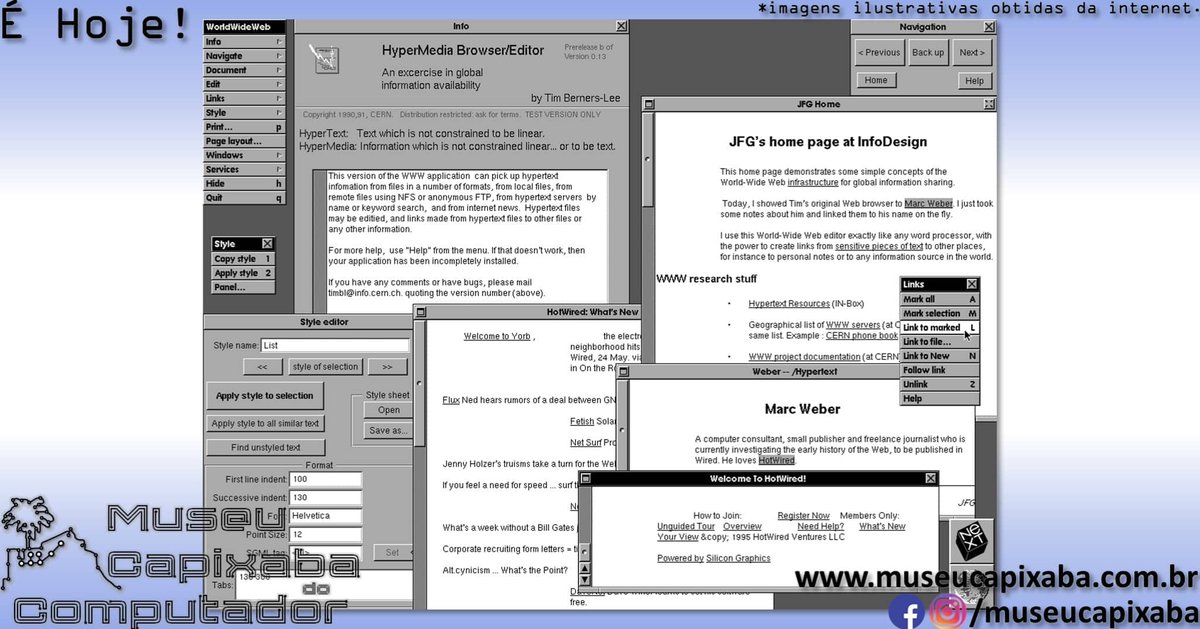Open the Windows submenu
This screenshot has height=629, width=1200.
[x=244, y=155]
